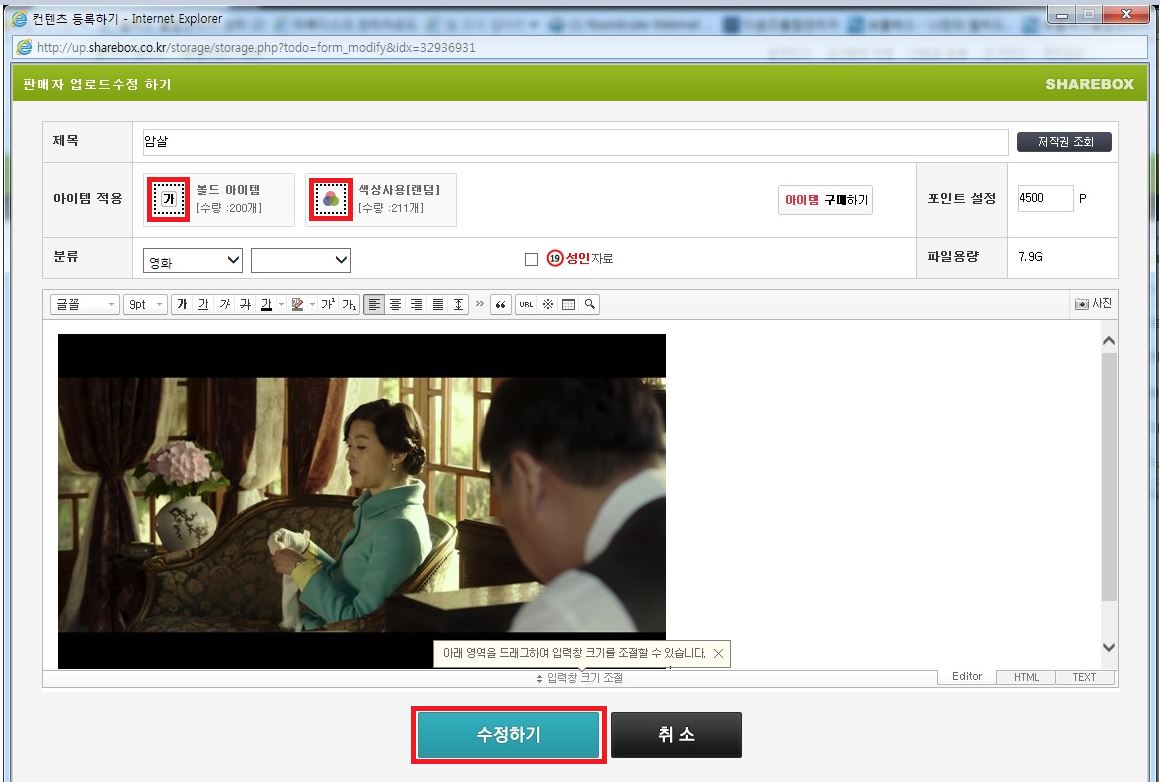Check the 성인자료 adult content checkbox
Screen dimensions: 1160x782
[531, 259]
